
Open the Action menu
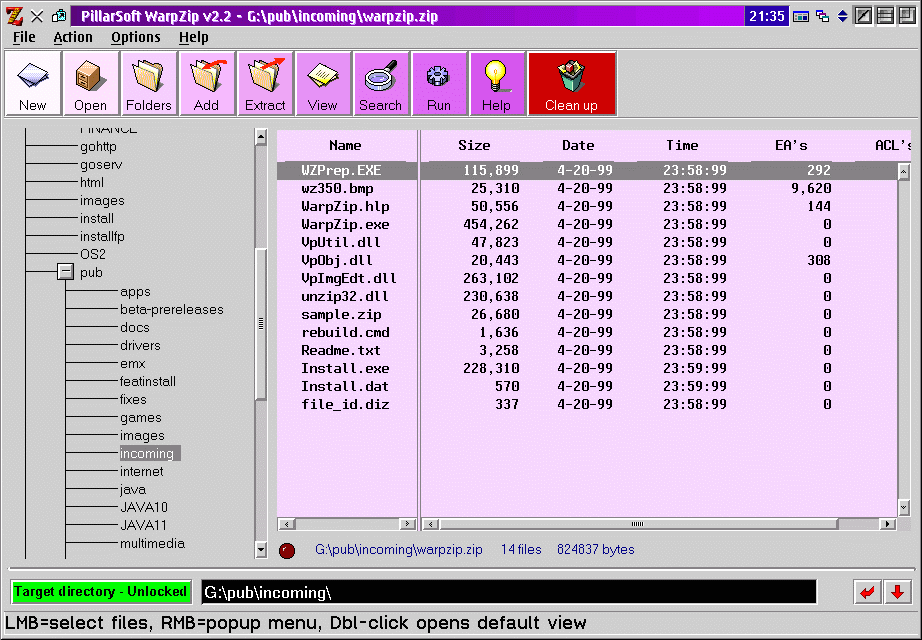pyautogui.click(x=73, y=37)
